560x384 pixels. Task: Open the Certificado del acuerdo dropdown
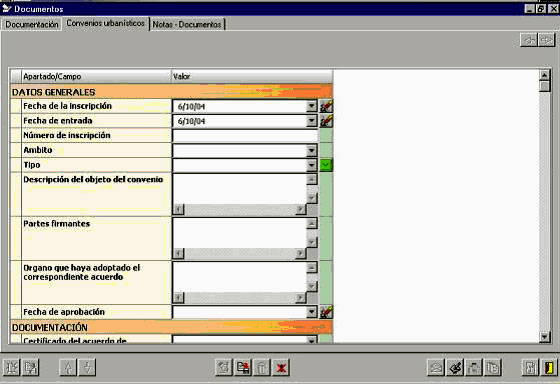311,340
